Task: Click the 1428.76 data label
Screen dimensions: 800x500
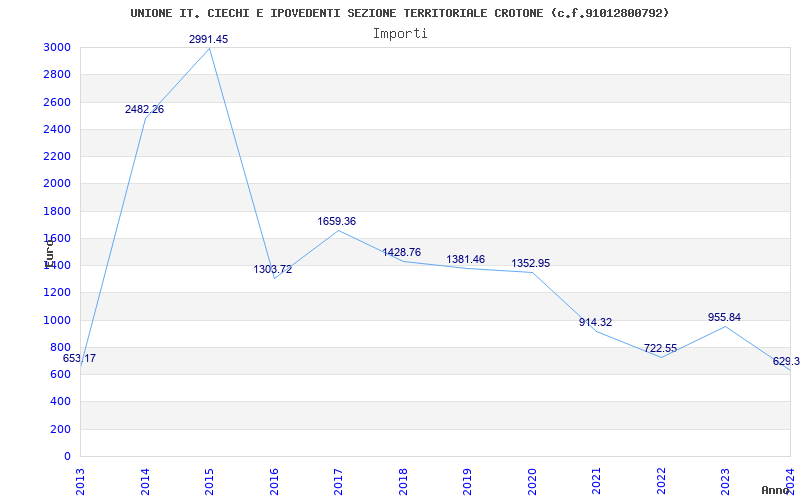Action: [402, 252]
